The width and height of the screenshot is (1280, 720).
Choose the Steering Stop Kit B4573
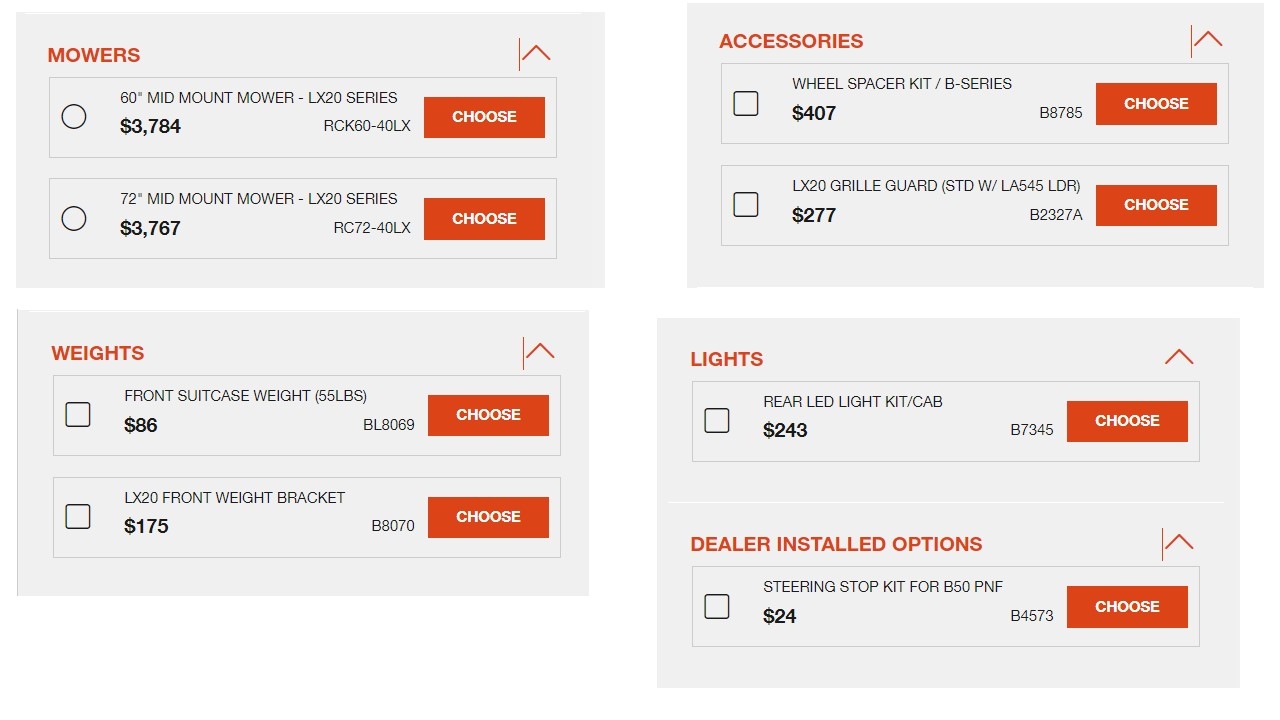click(1127, 607)
